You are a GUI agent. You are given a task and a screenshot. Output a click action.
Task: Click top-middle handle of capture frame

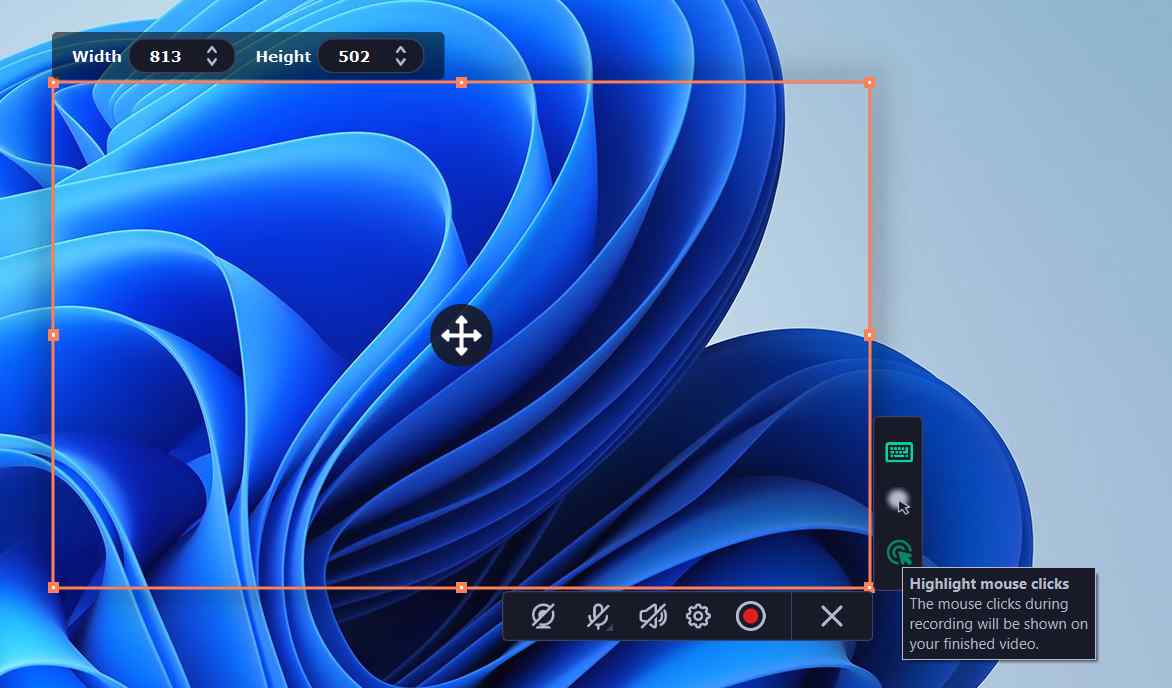pos(461,82)
